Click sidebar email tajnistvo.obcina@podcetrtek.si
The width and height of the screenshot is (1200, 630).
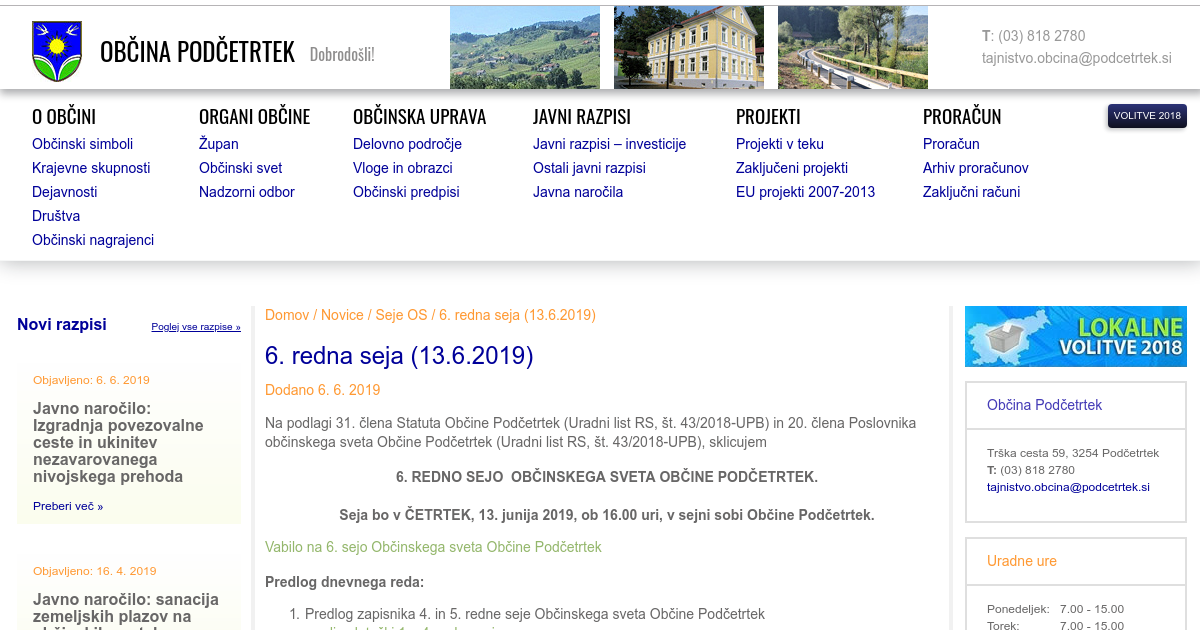coord(1068,487)
